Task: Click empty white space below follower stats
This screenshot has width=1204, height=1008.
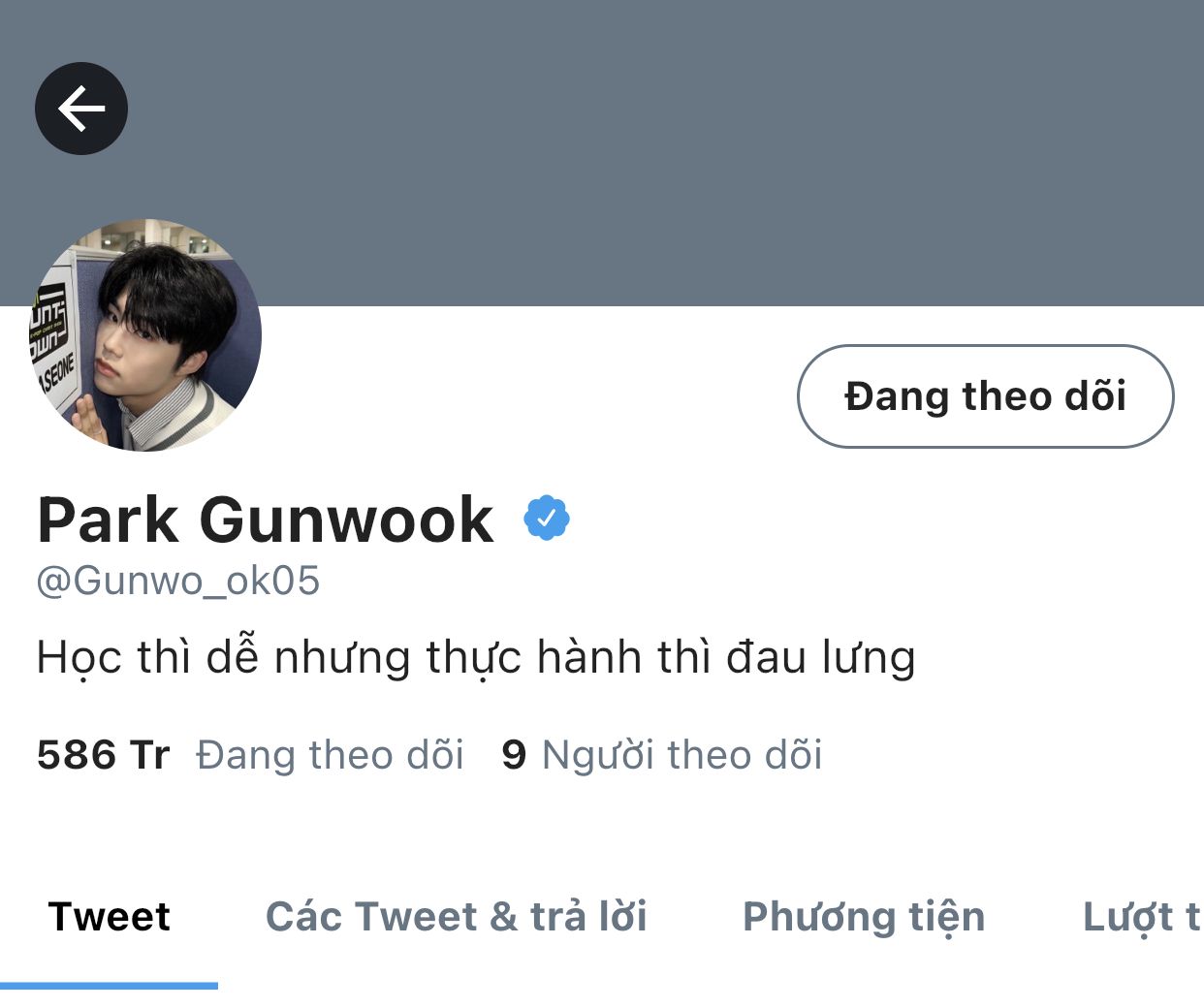Action: (x=601, y=824)
